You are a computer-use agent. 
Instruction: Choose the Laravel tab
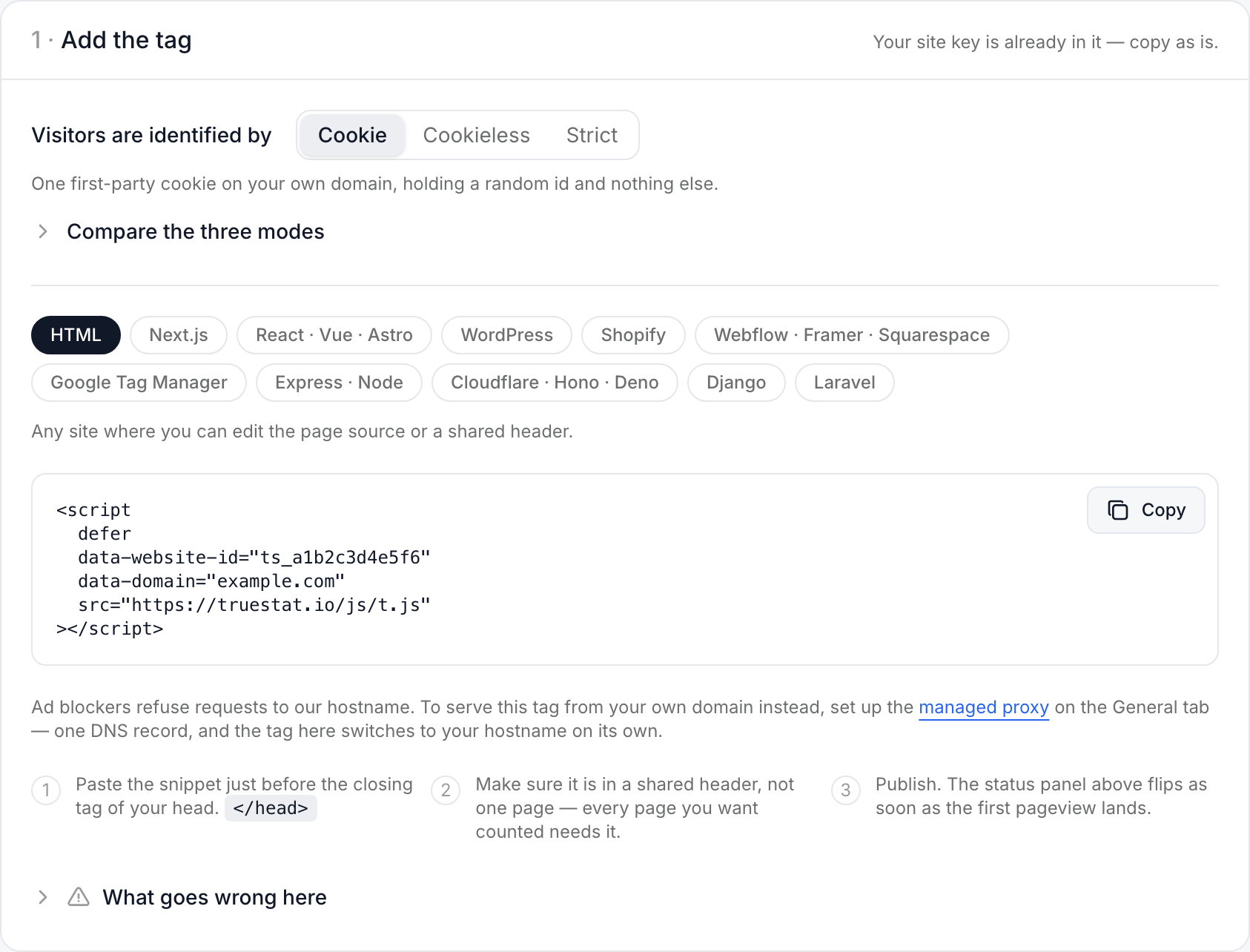844,383
